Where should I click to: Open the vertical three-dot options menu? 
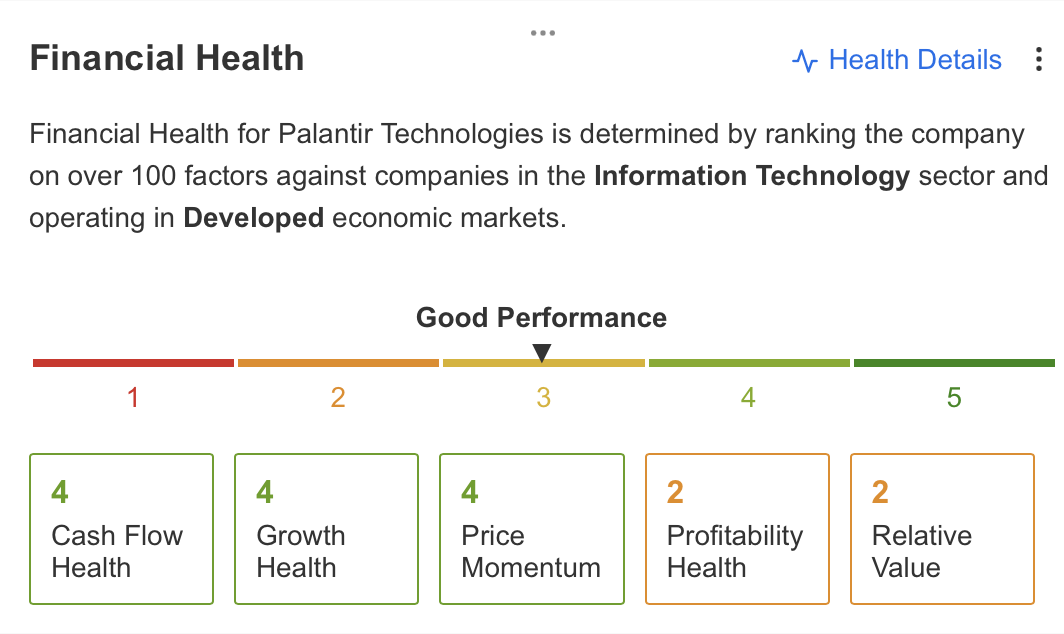1038,60
